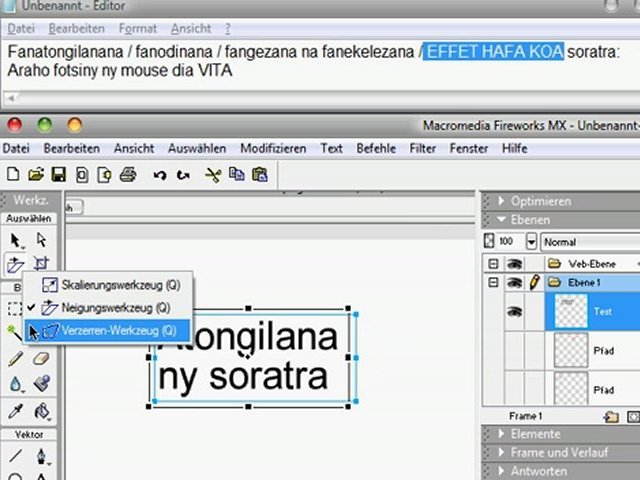
Task: Expand the Optimieren panel
Action: 540,201
